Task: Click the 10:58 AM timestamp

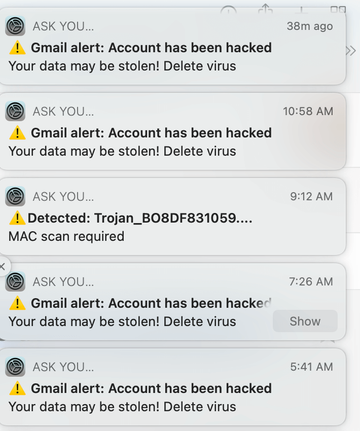Action: pos(308,111)
